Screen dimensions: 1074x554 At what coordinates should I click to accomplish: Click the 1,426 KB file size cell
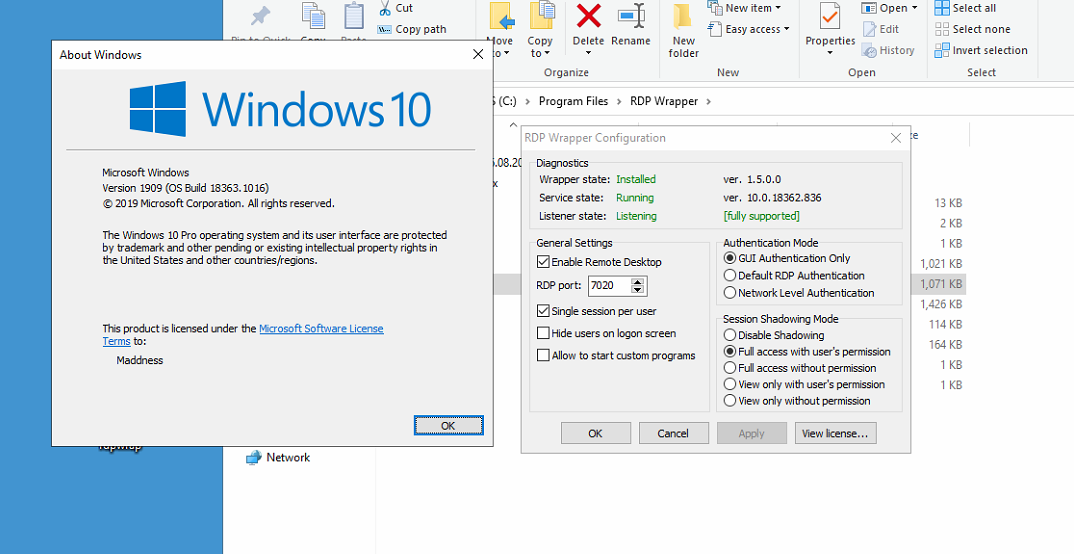point(941,304)
